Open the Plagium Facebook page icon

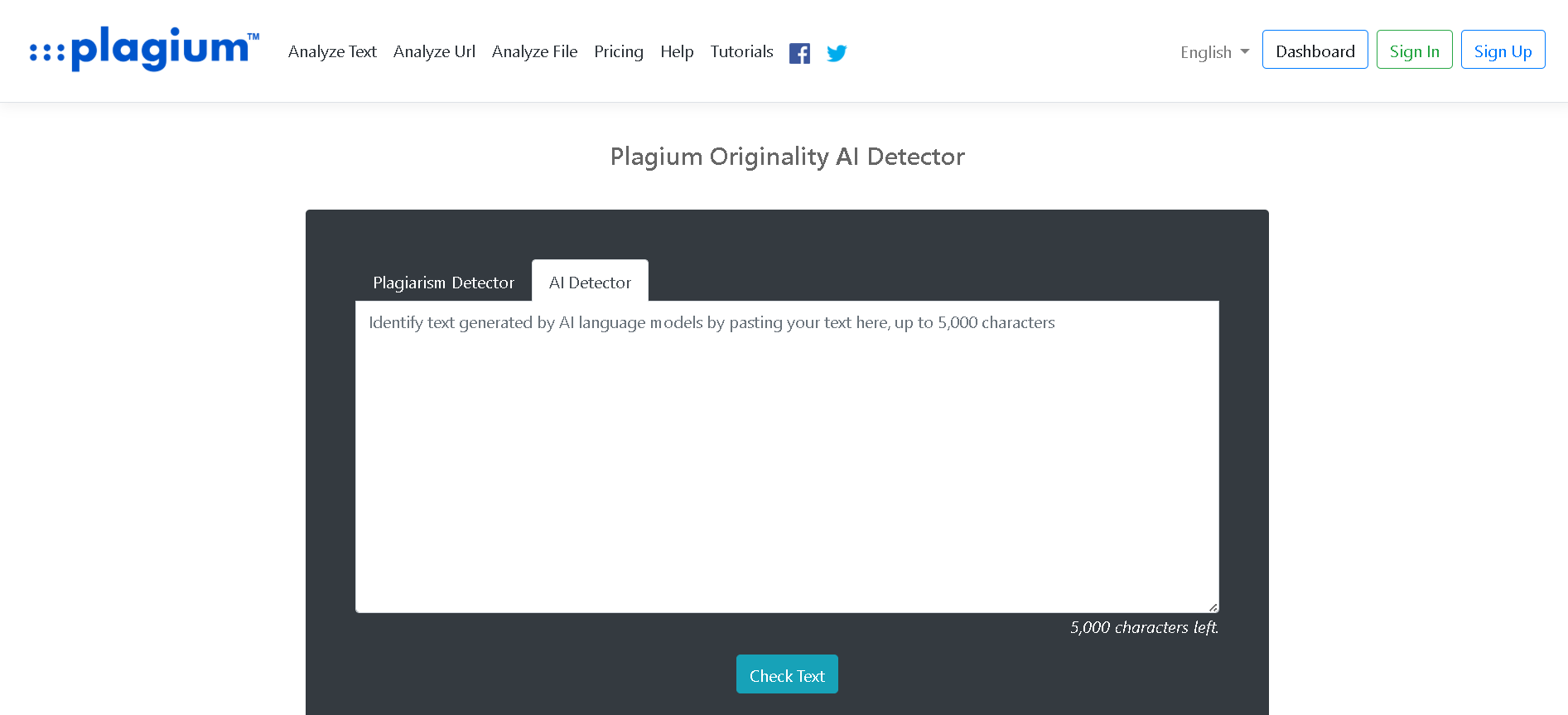799,53
